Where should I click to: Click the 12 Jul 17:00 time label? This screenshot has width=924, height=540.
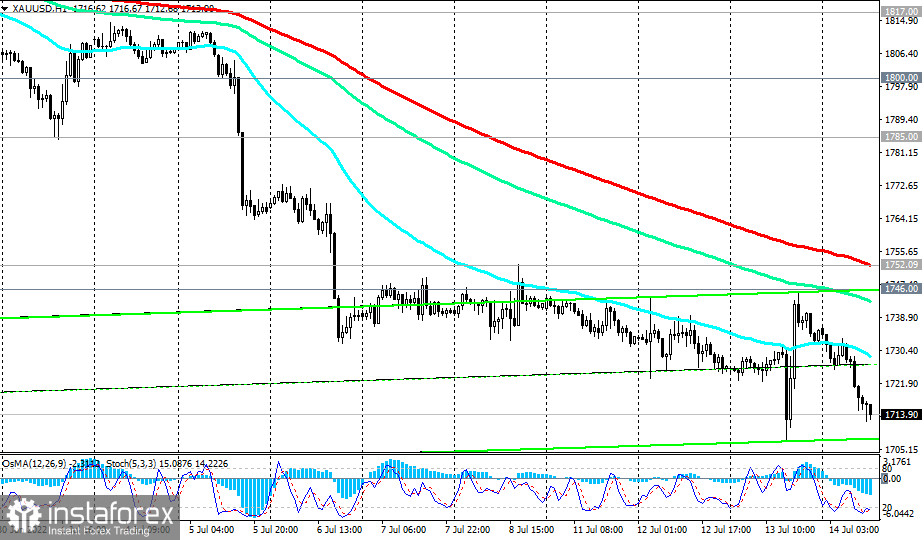(x=727, y=530)
